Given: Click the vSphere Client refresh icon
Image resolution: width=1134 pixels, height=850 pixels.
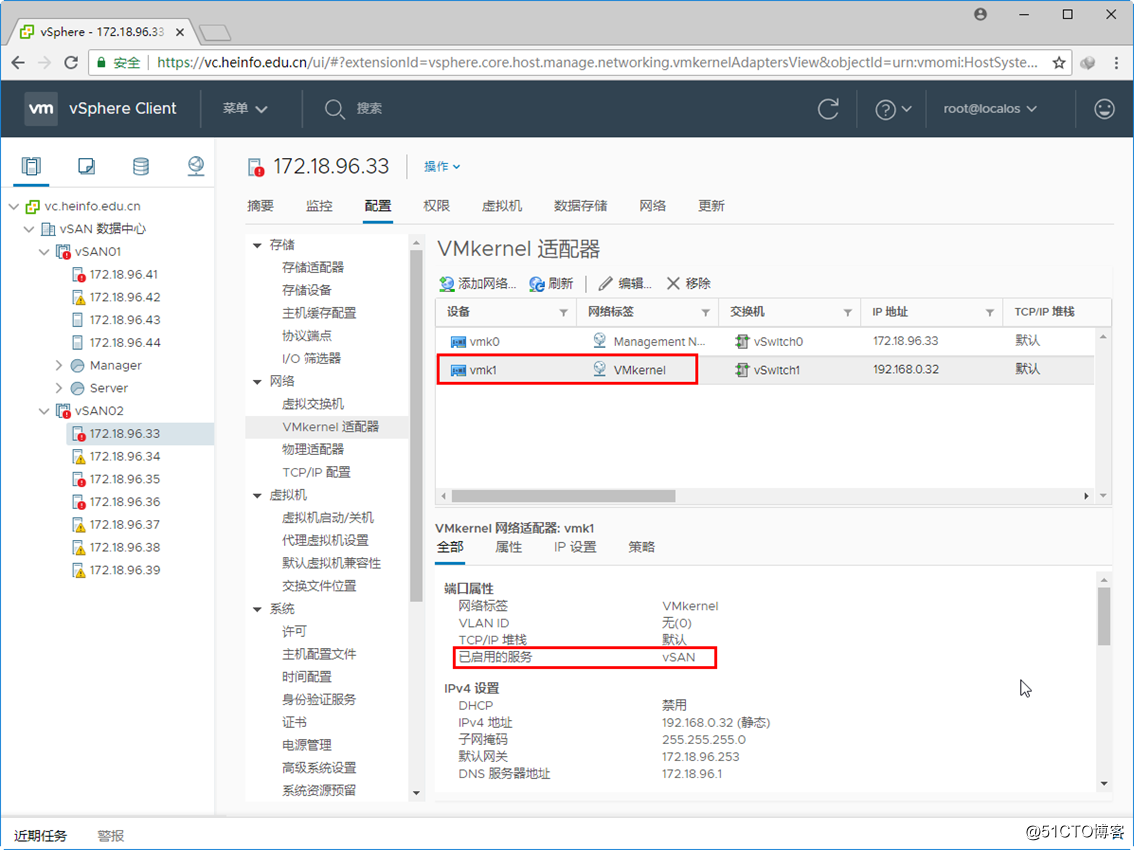Looking at the screenshot, I should click(828, 109).
